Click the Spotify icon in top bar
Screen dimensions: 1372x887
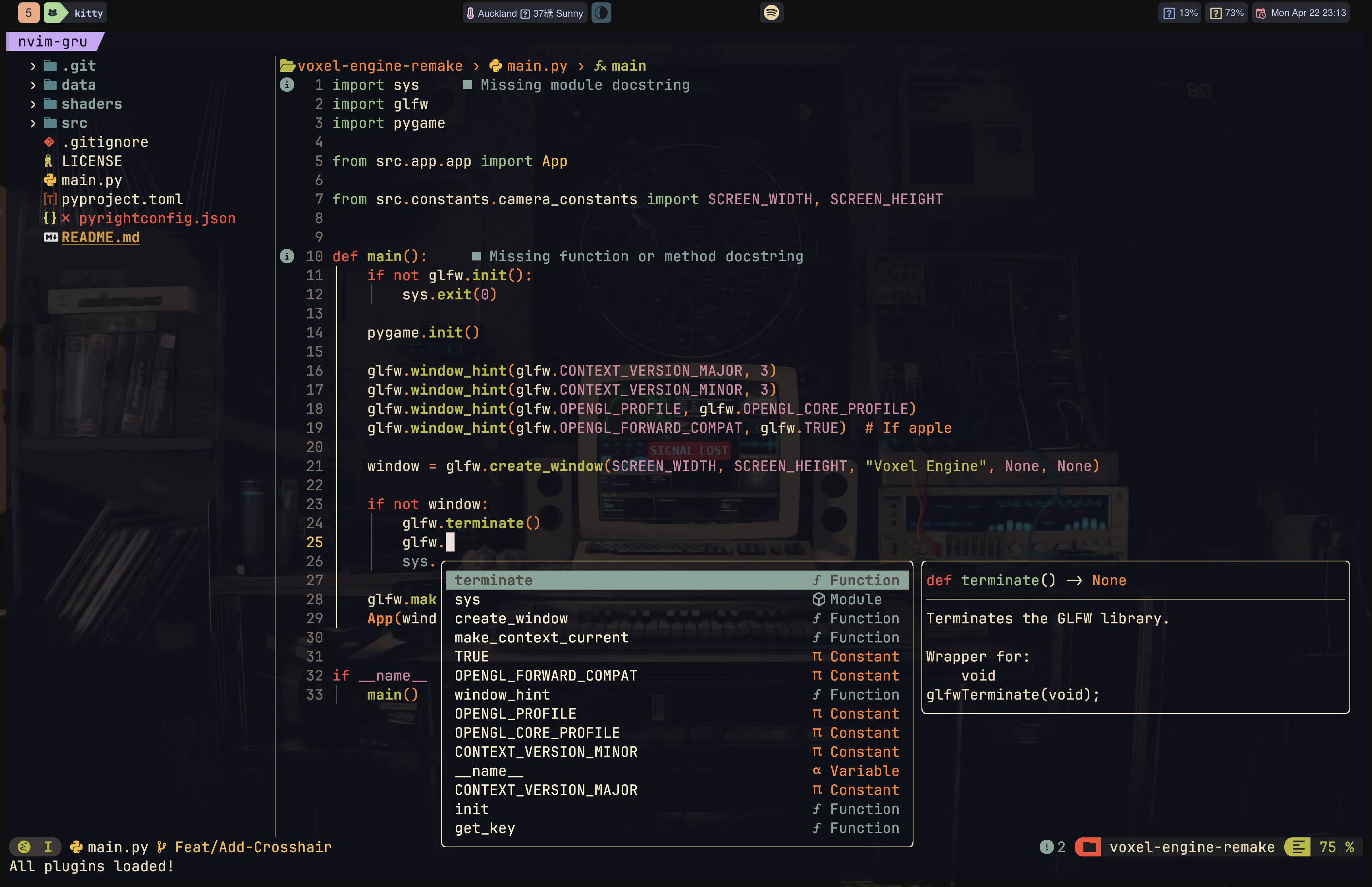[x=771, y=13]
